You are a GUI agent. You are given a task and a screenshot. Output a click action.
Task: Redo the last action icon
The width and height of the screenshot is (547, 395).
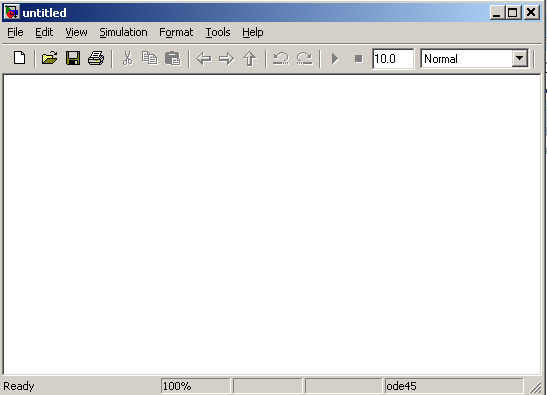pos(304,58)
